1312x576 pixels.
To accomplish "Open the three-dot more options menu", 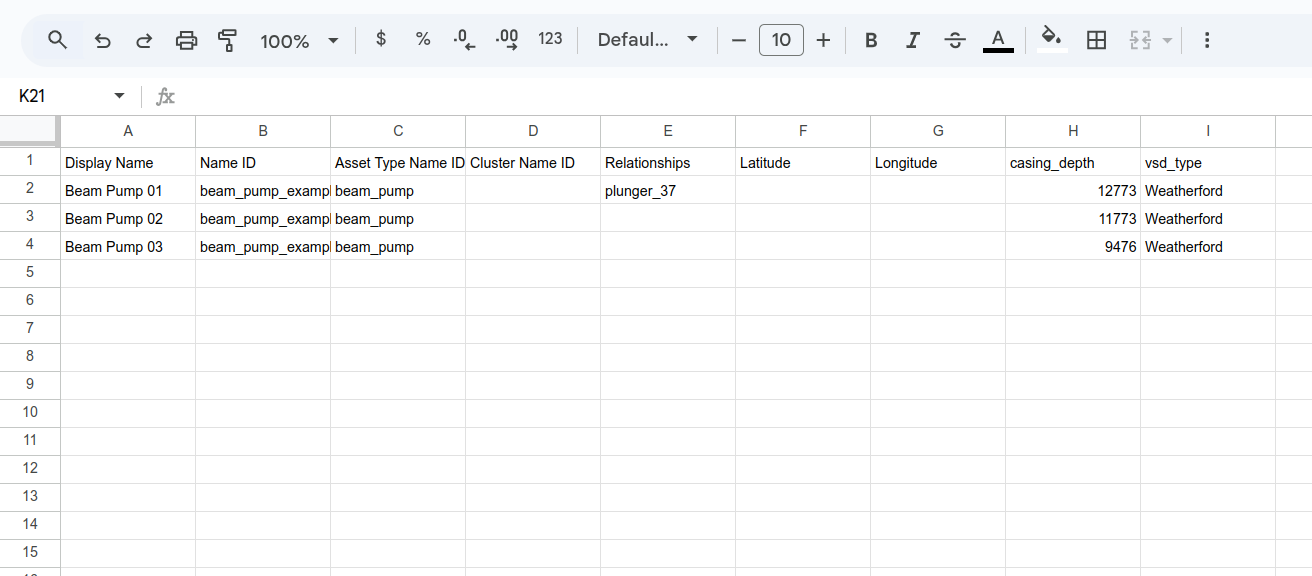I will [1207, 40].
